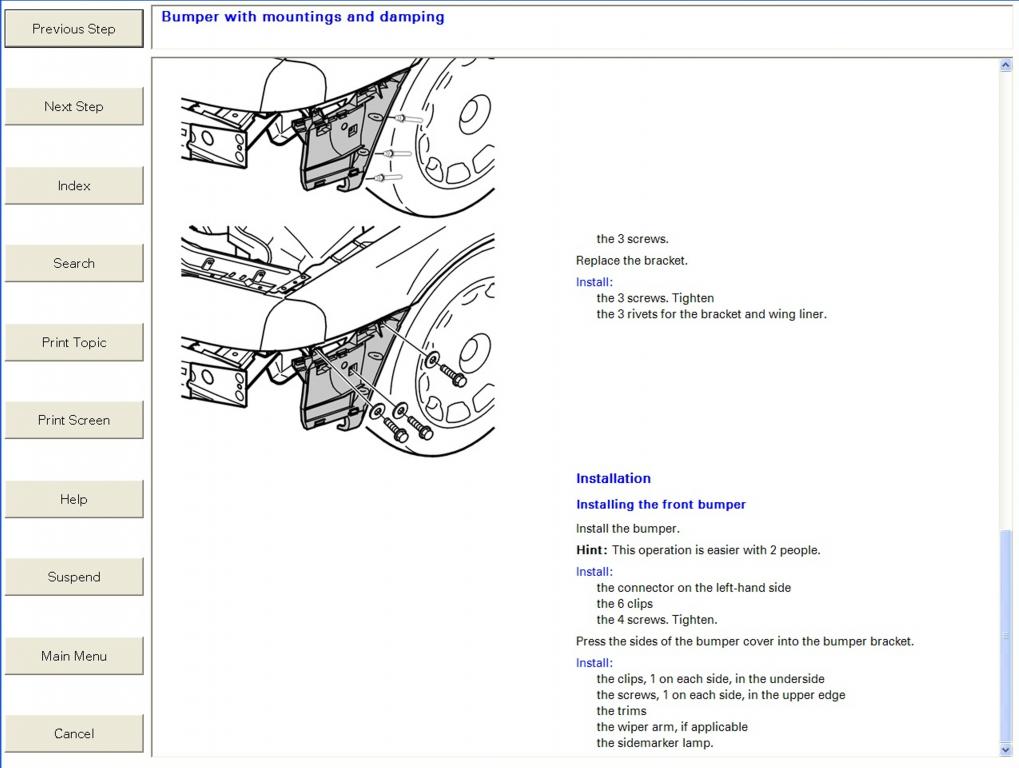This screenshot has height=768, width=1019.
Task: Advance using the Next Step button
Action: tap(73, 106)
